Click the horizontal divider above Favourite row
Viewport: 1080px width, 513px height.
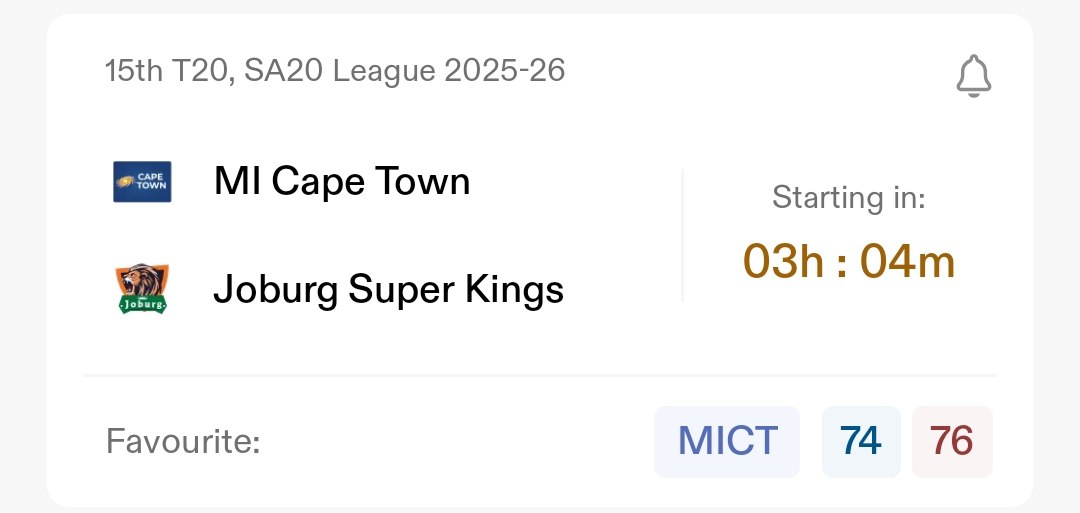540,376
